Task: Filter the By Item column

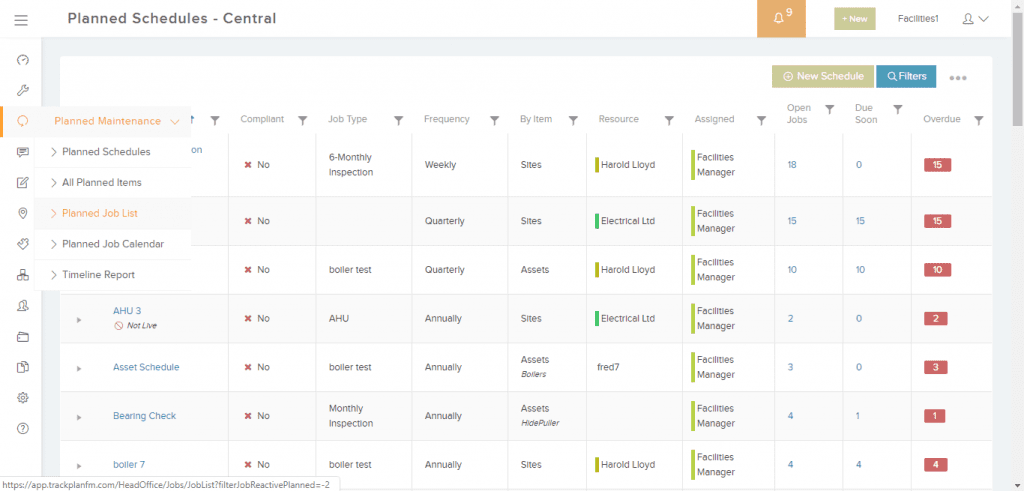Action: click(x=573, y=120)
